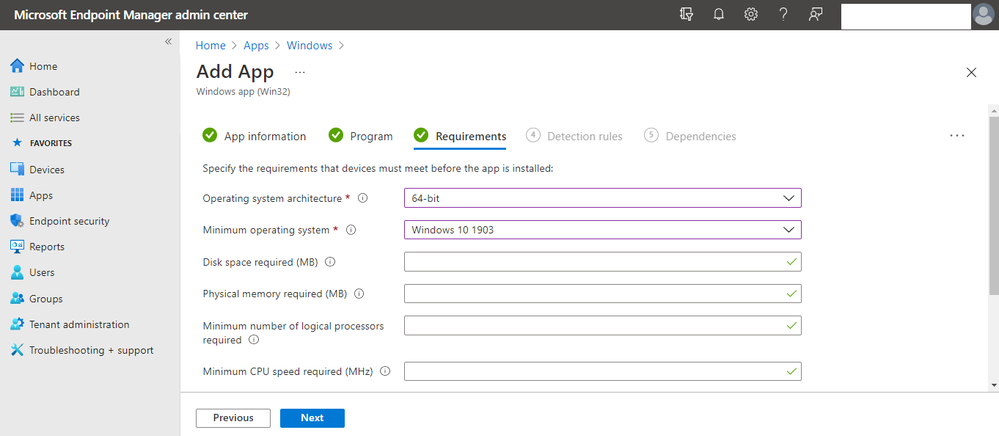
Task: Click the vertical scrollbar down arrow
Action: point(994,385)
